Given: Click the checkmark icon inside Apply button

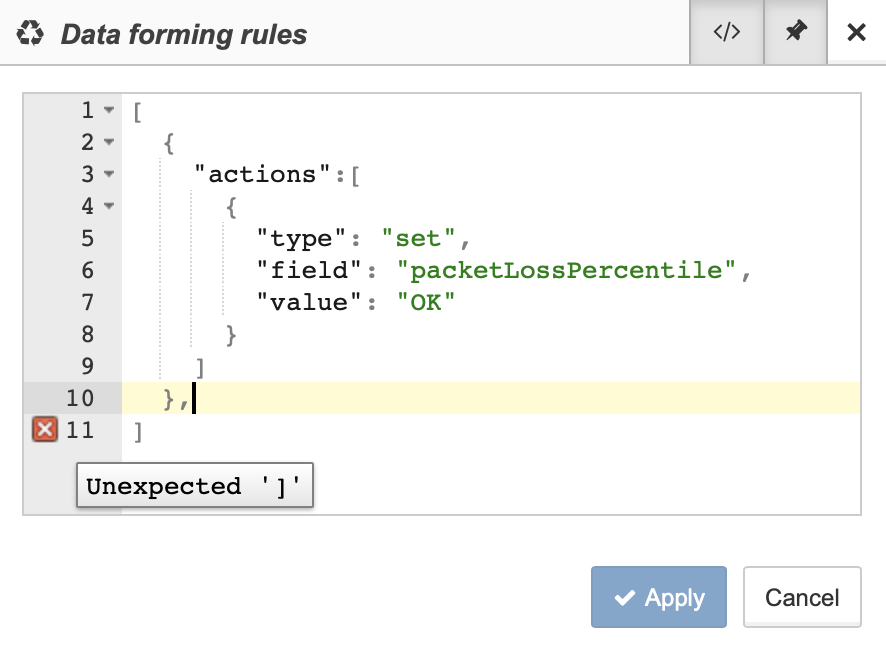Looking at the screenshot, I should pyautogui.click(x=624, y=598).
